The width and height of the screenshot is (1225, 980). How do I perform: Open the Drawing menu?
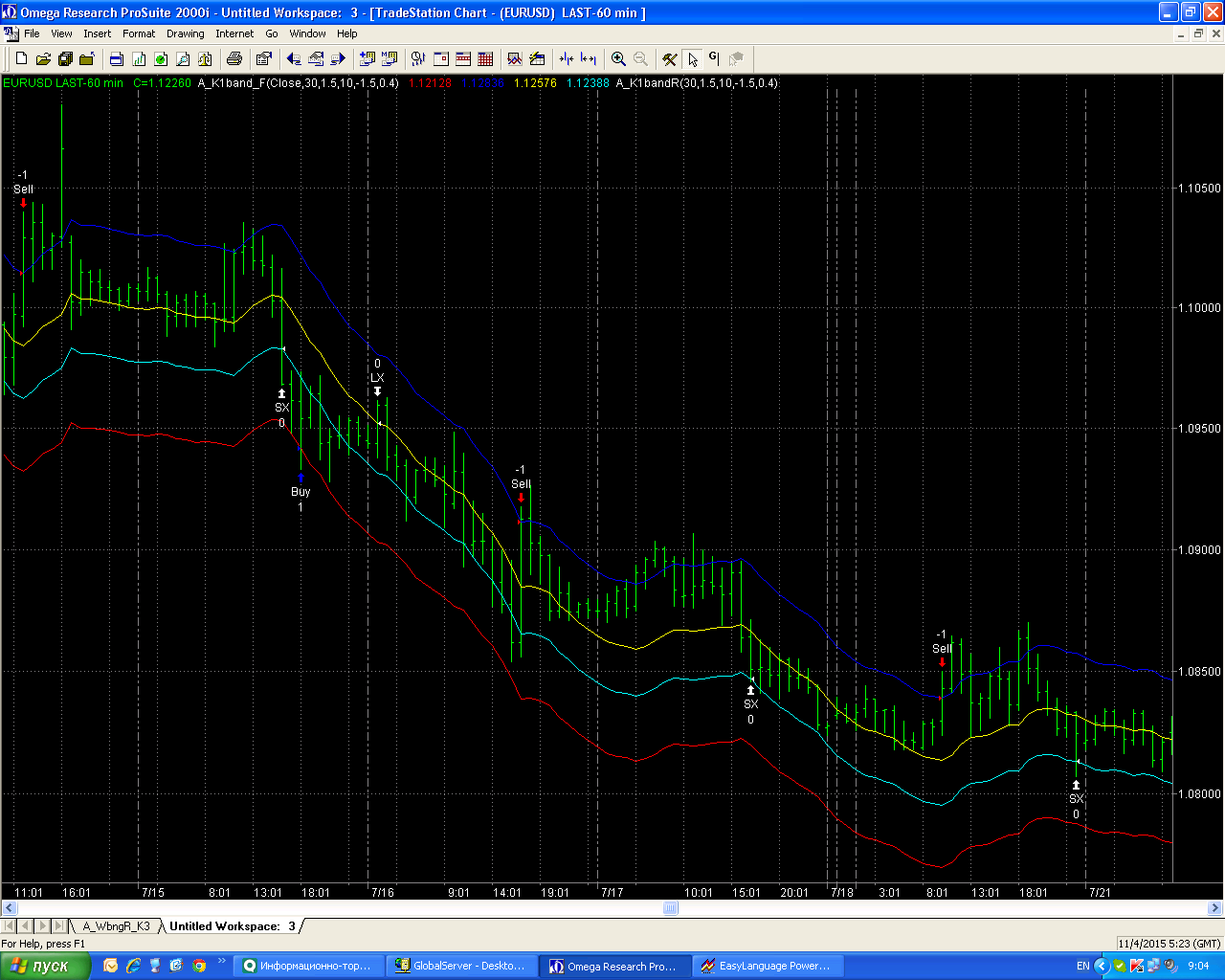click(186, 33)
